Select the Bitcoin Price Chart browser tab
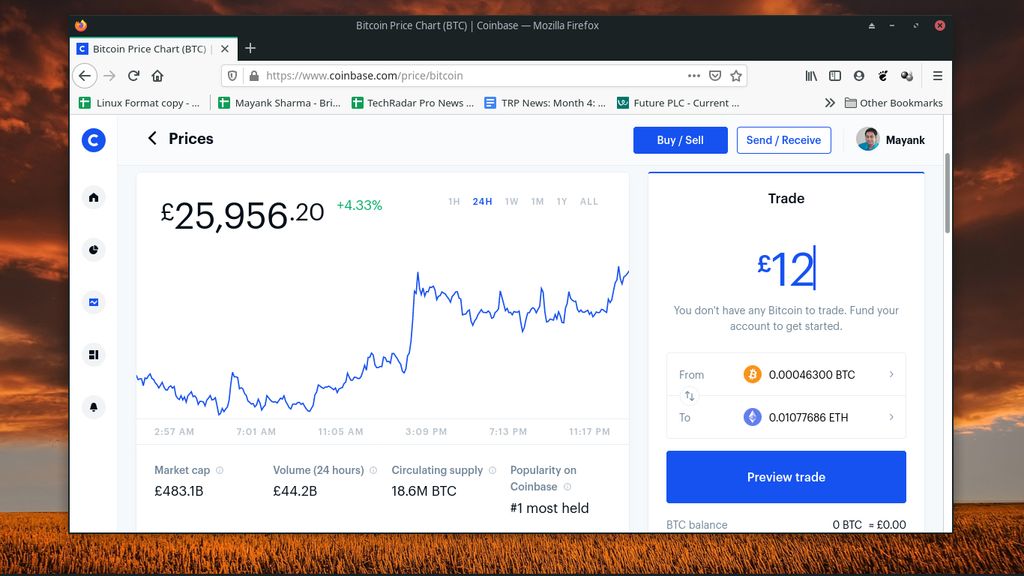 point(146,47)
